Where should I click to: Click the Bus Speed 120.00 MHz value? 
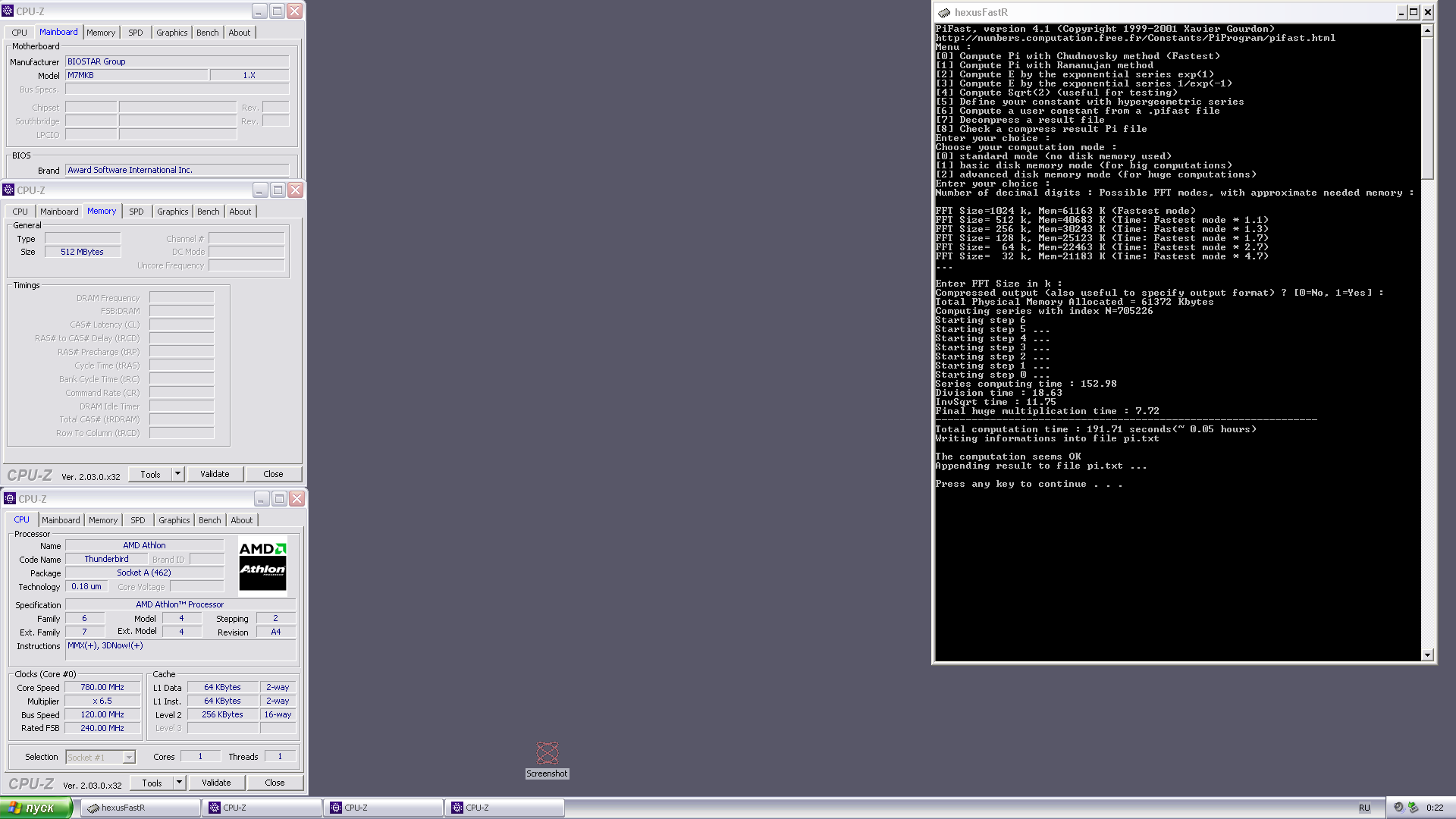pyautogui.click(x=102, y=714)
